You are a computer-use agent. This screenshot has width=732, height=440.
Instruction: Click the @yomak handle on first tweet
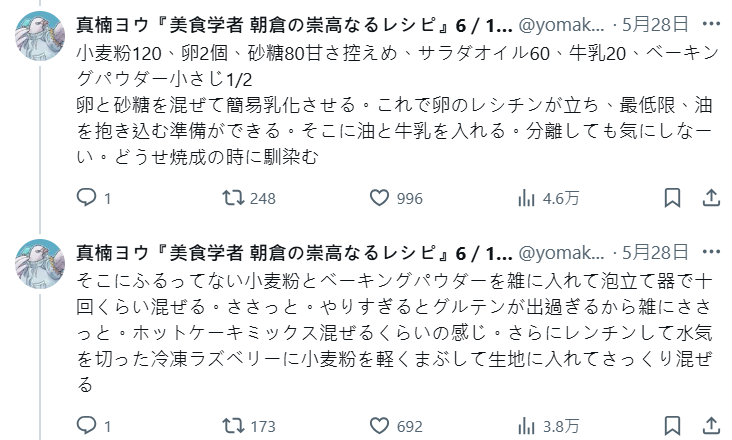click(565, 22)
